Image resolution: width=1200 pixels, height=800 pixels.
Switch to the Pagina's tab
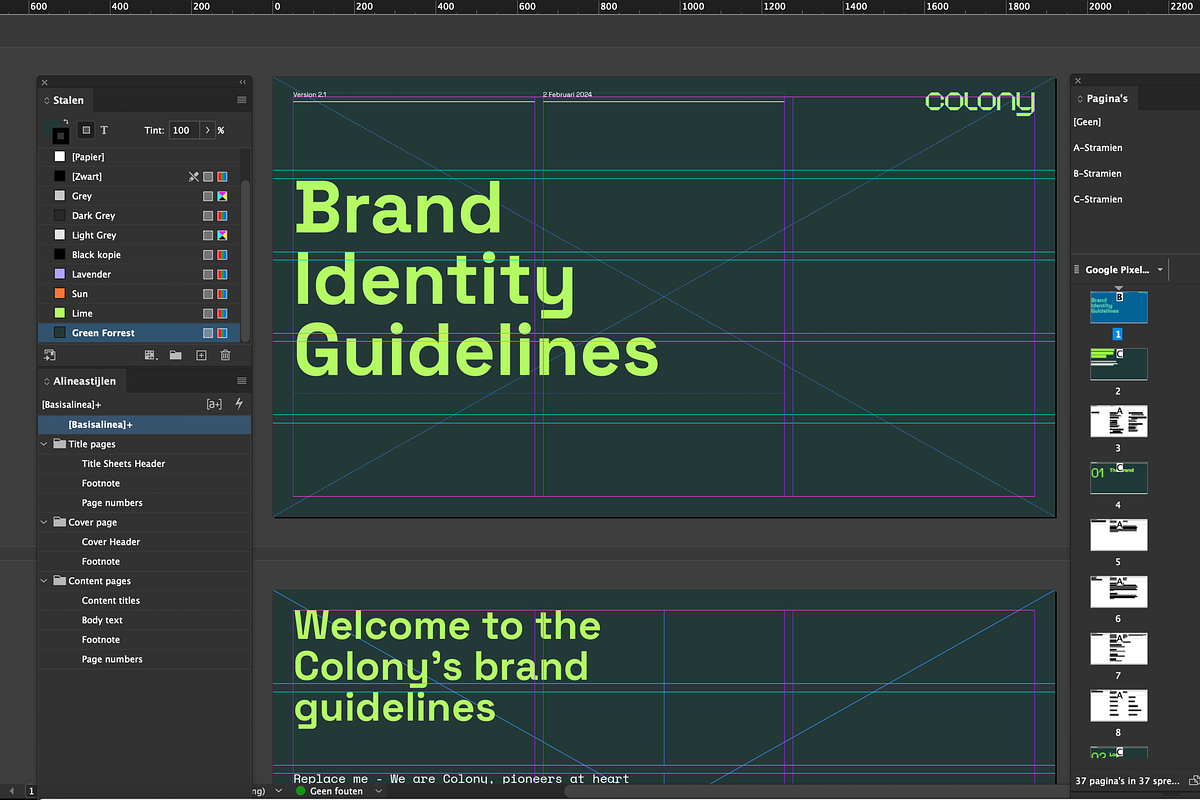(x=1104, y=98)
